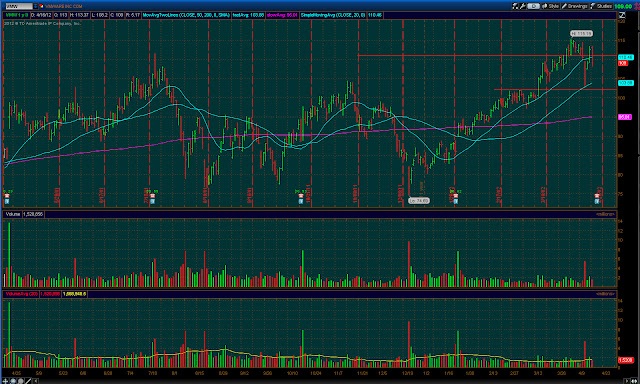The image size is (640, 384).
Task: Click the earnings phone icon at far left
Action: 7,196
